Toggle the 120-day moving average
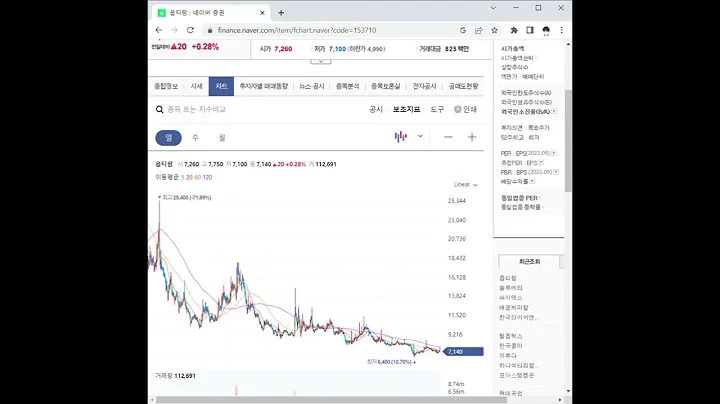Screen dimensions: 720x404 [x=207, y=177]
